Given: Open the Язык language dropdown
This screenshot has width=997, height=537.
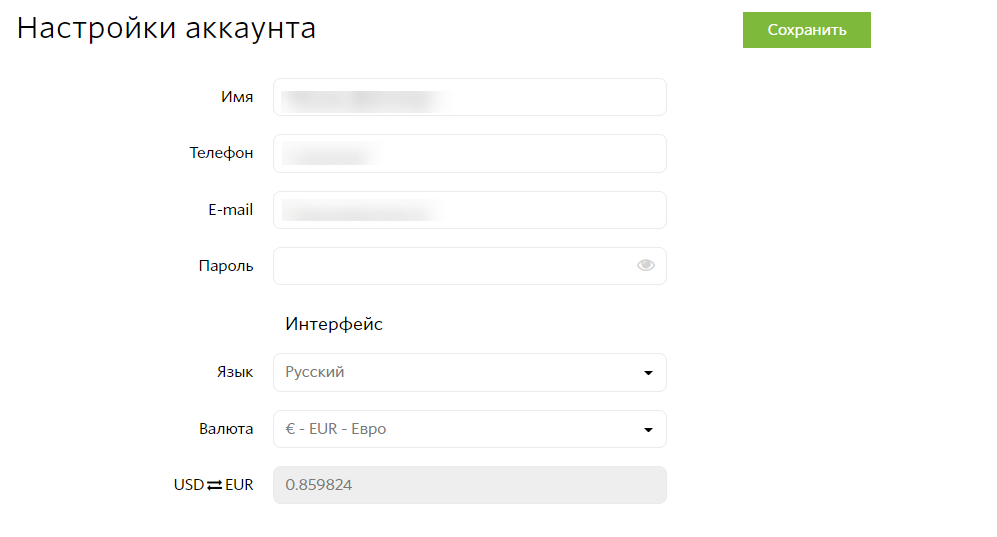Looking at the screenshot, I should click(470, 372).
